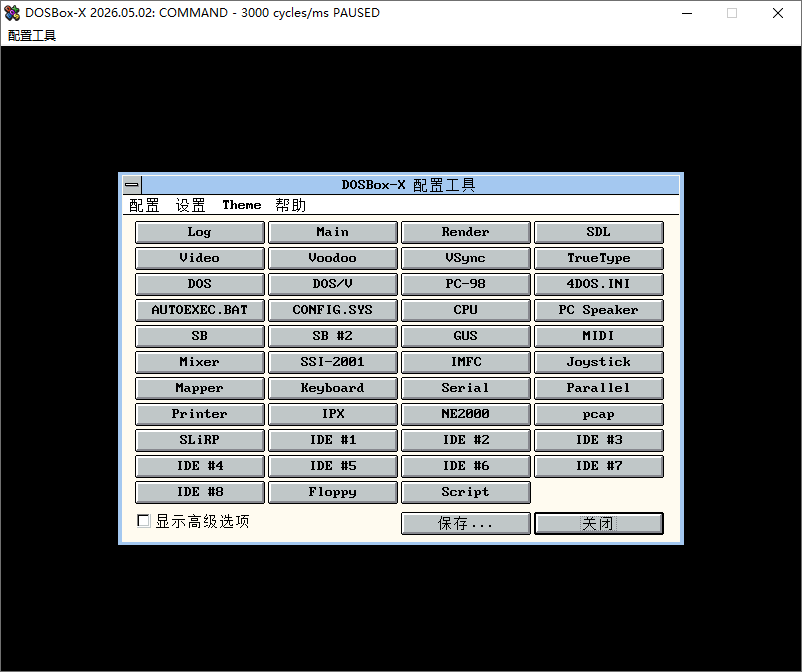
Task: Open Joystick settings
Action: (x=599, y=363)
